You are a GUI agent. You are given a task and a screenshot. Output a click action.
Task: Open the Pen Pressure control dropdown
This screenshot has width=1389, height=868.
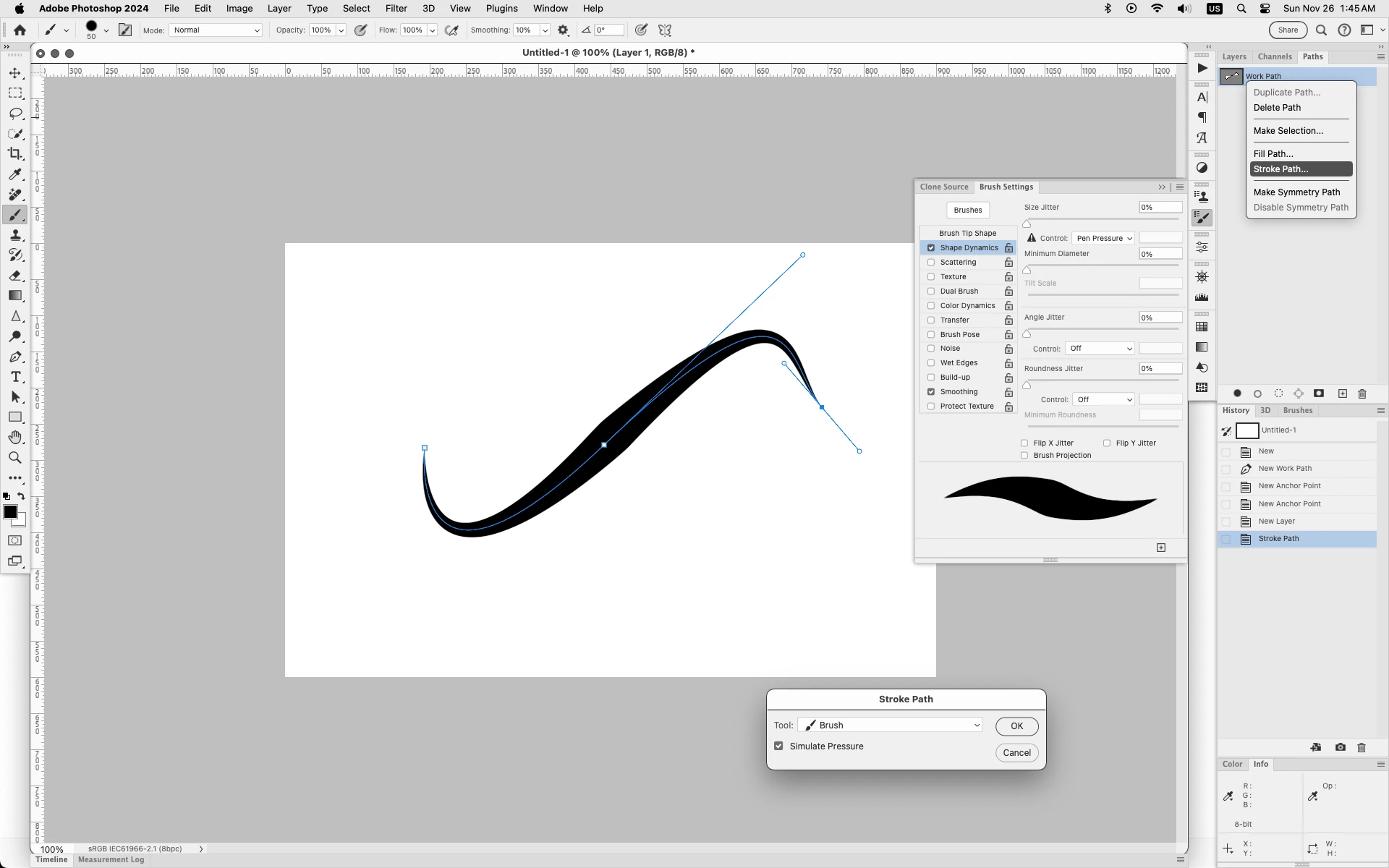1103,238
